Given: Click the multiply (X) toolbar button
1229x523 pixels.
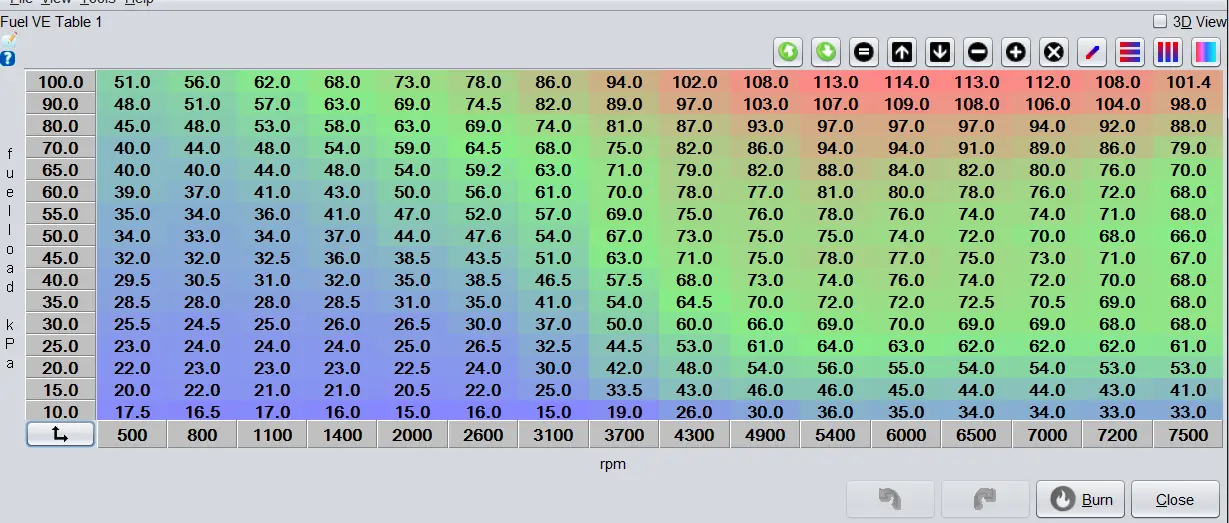Looking at the screenshot, I should click(1054, 52).
